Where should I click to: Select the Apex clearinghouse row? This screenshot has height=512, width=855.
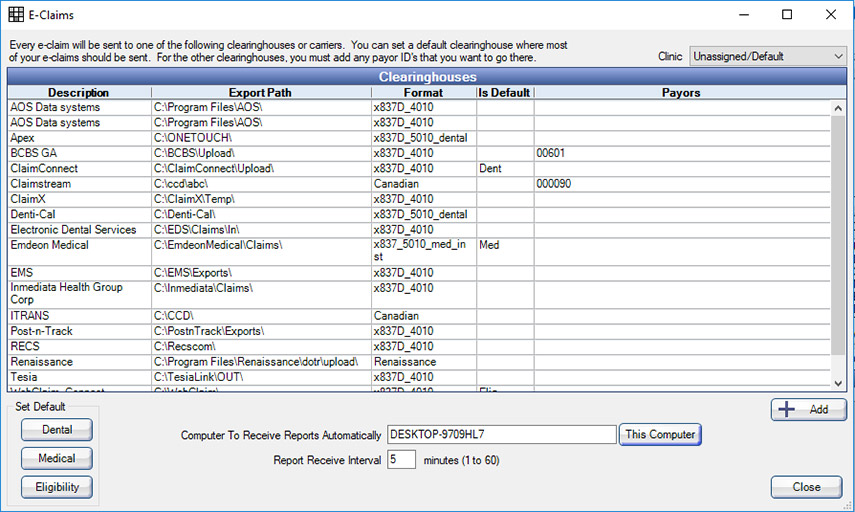point(419,138)
